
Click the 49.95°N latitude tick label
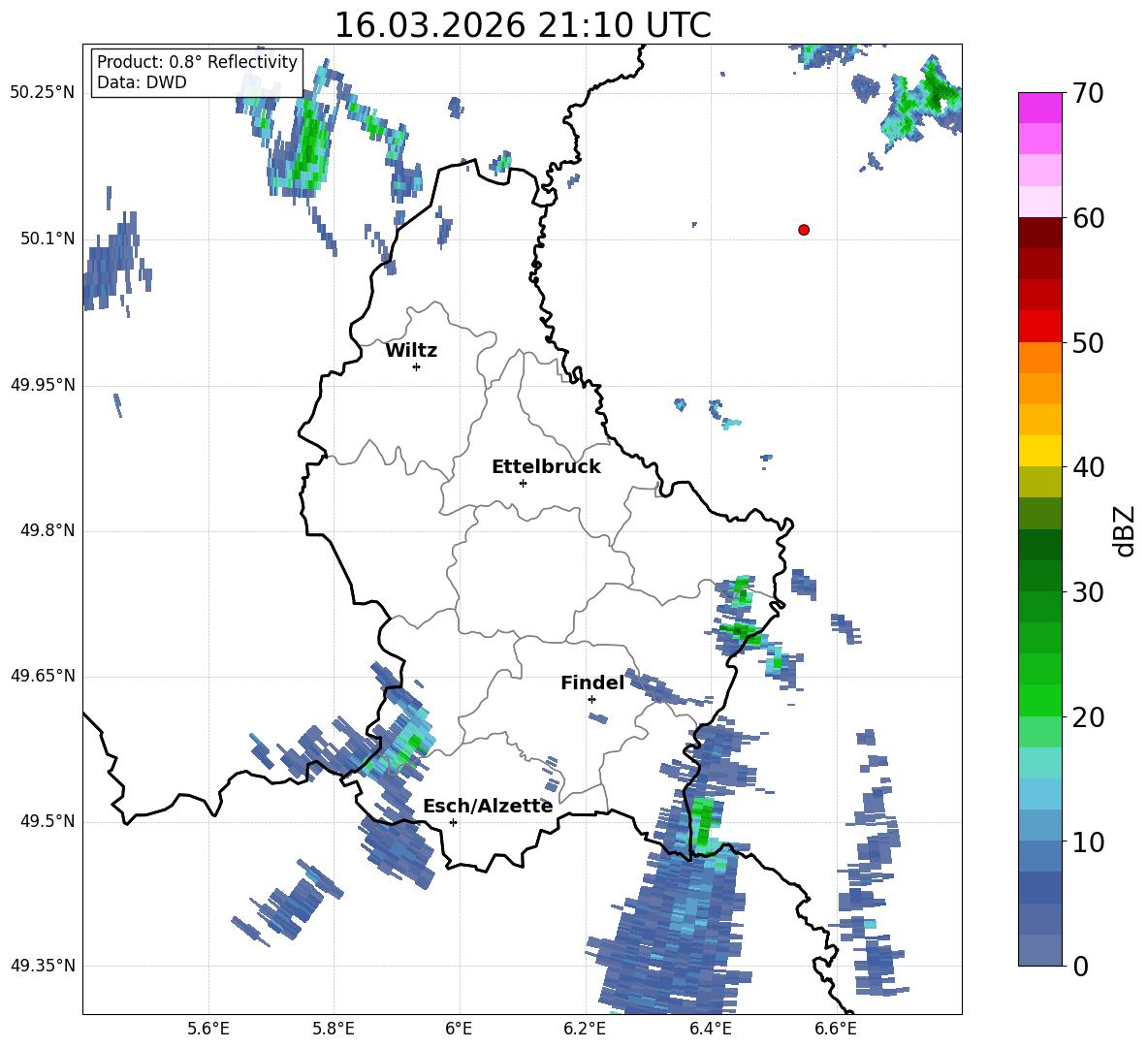tap(43, 384)
